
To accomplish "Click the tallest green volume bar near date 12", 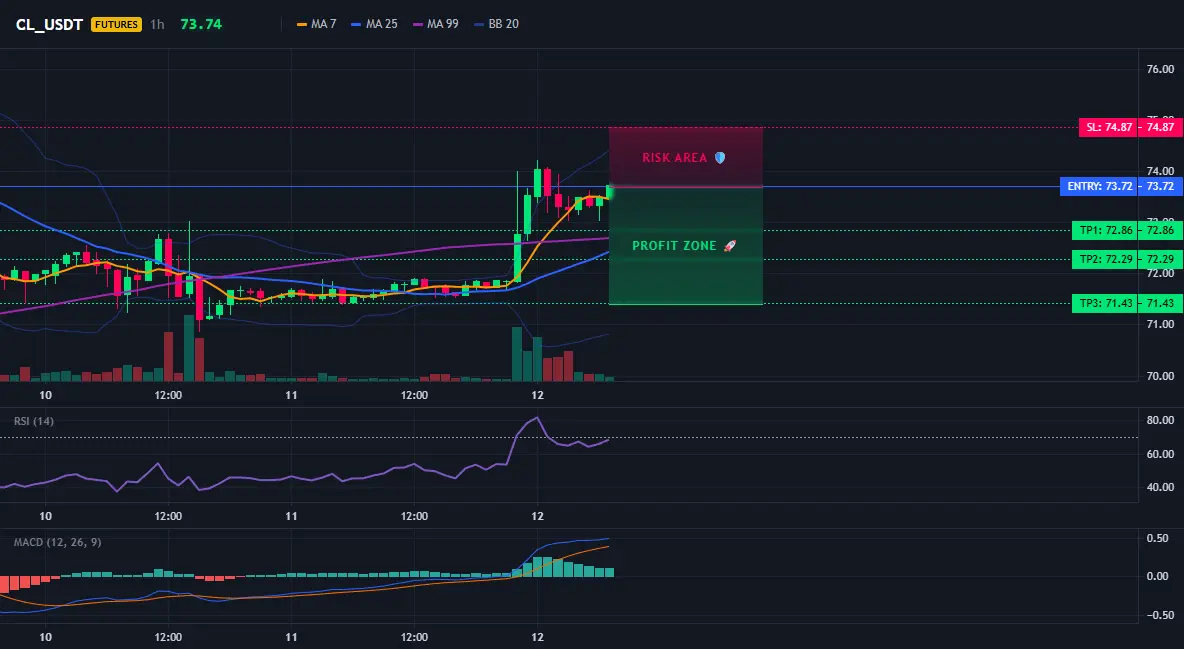I will (x=516, y=354).
